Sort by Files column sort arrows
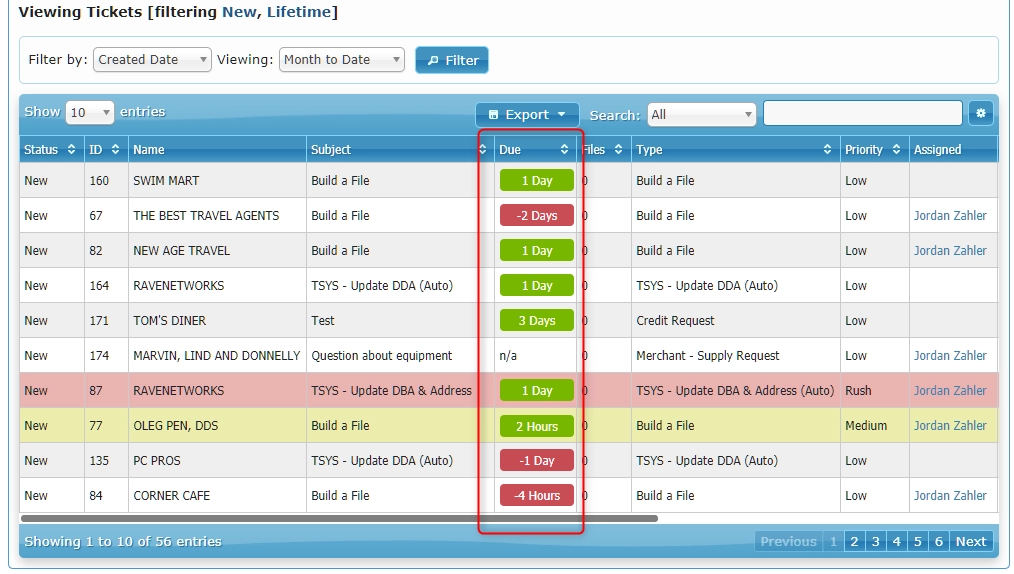Viewport: 1014px width, 574px height. 618,150
